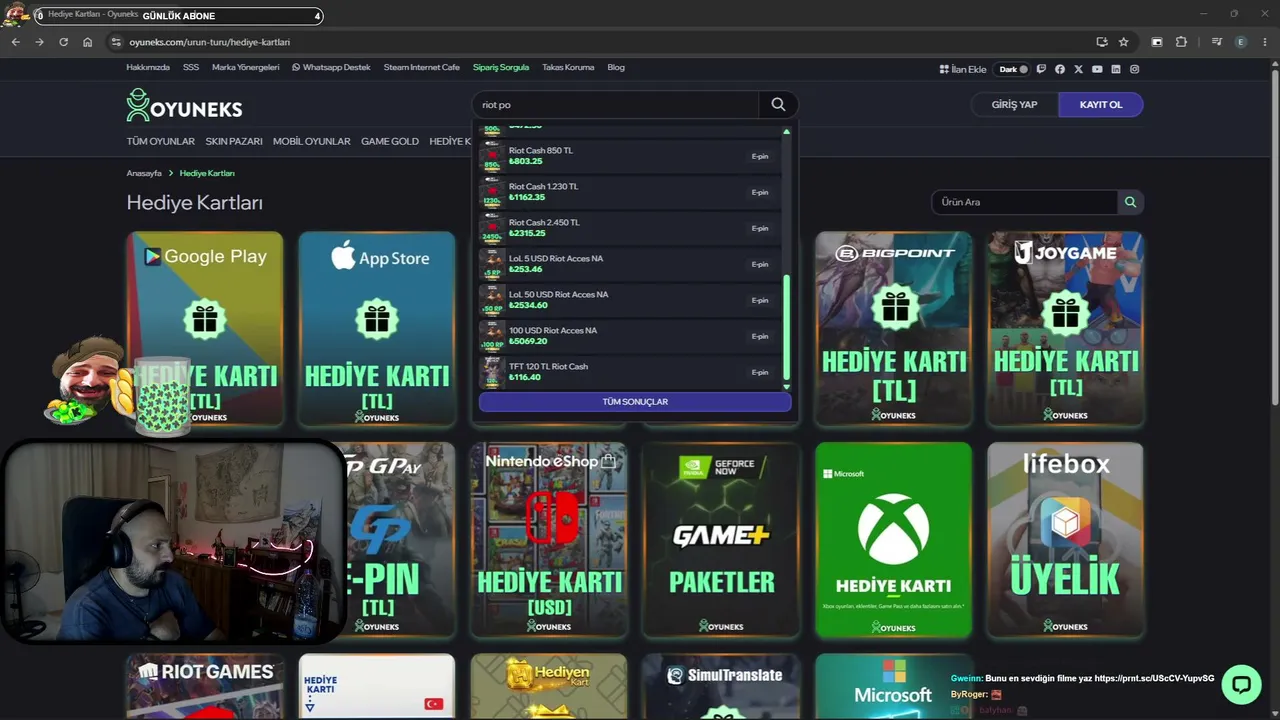Open the Bigpoint gift card tile
The width and height of the screenshot is (1280, 720).
click(x=893, y=329)
